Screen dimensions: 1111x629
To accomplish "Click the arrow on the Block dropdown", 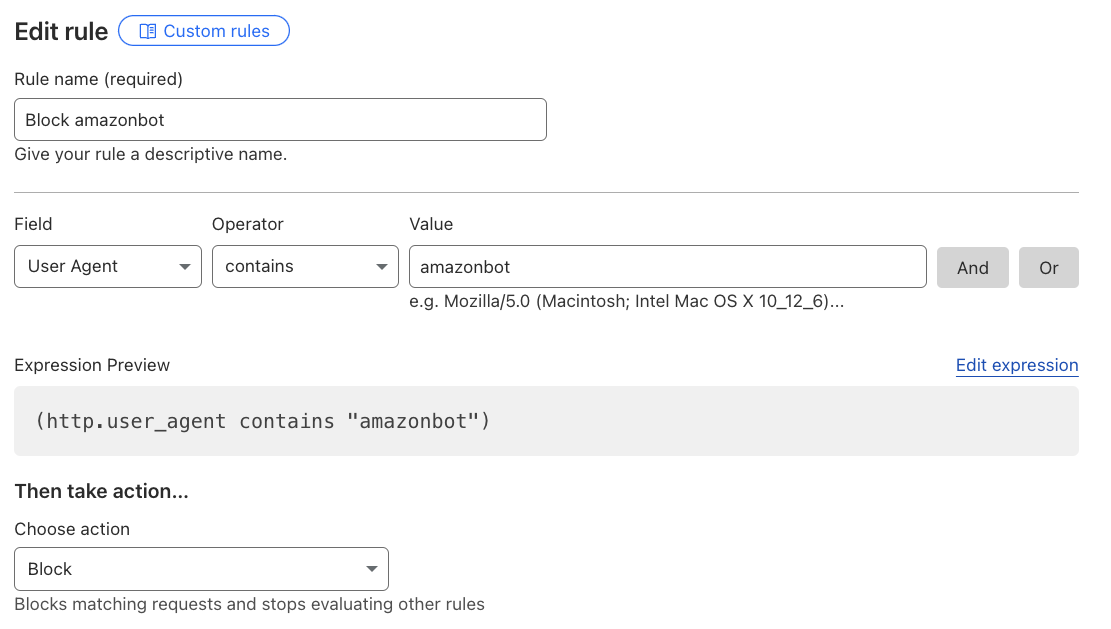I will (x=371, y=569).
